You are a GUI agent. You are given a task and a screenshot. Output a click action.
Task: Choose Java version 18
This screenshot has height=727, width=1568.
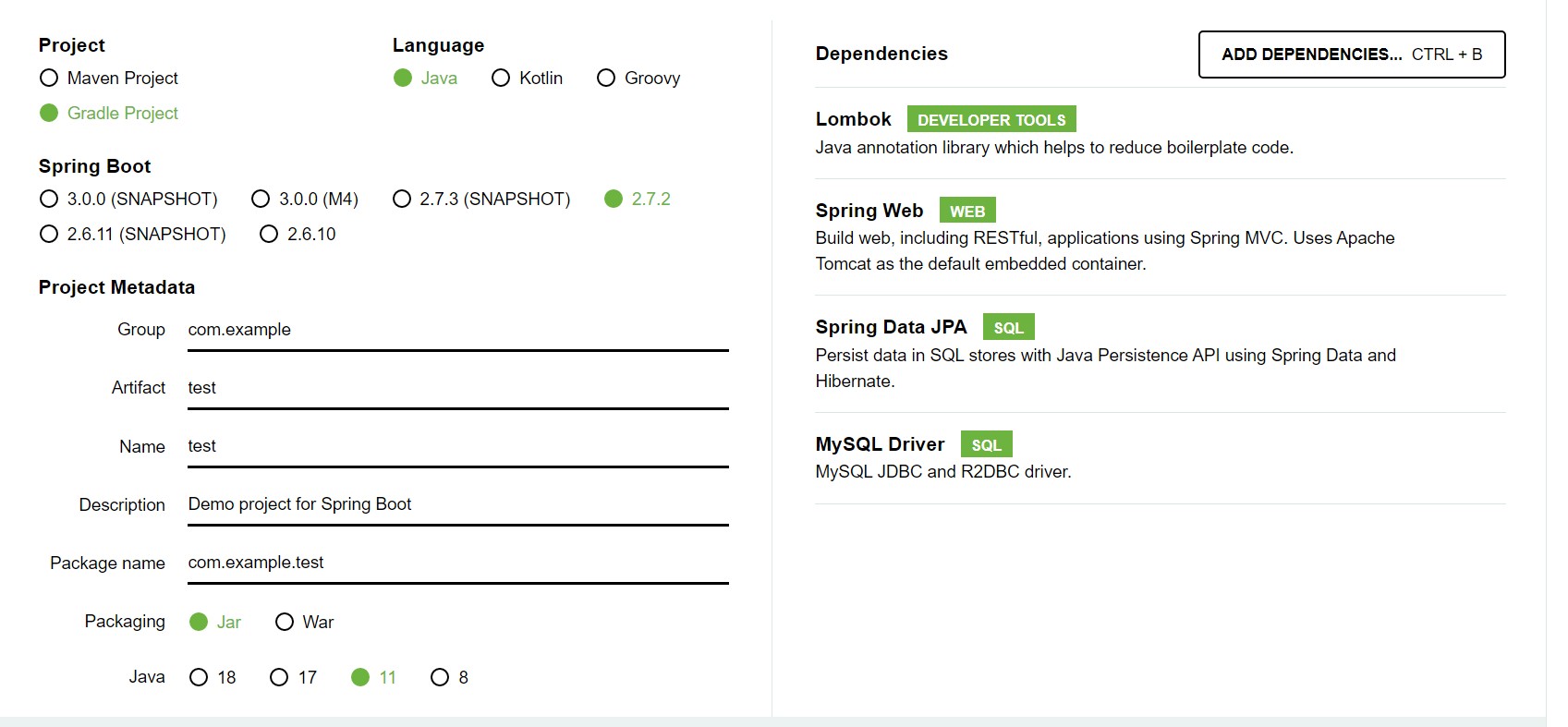pos(199,678)
